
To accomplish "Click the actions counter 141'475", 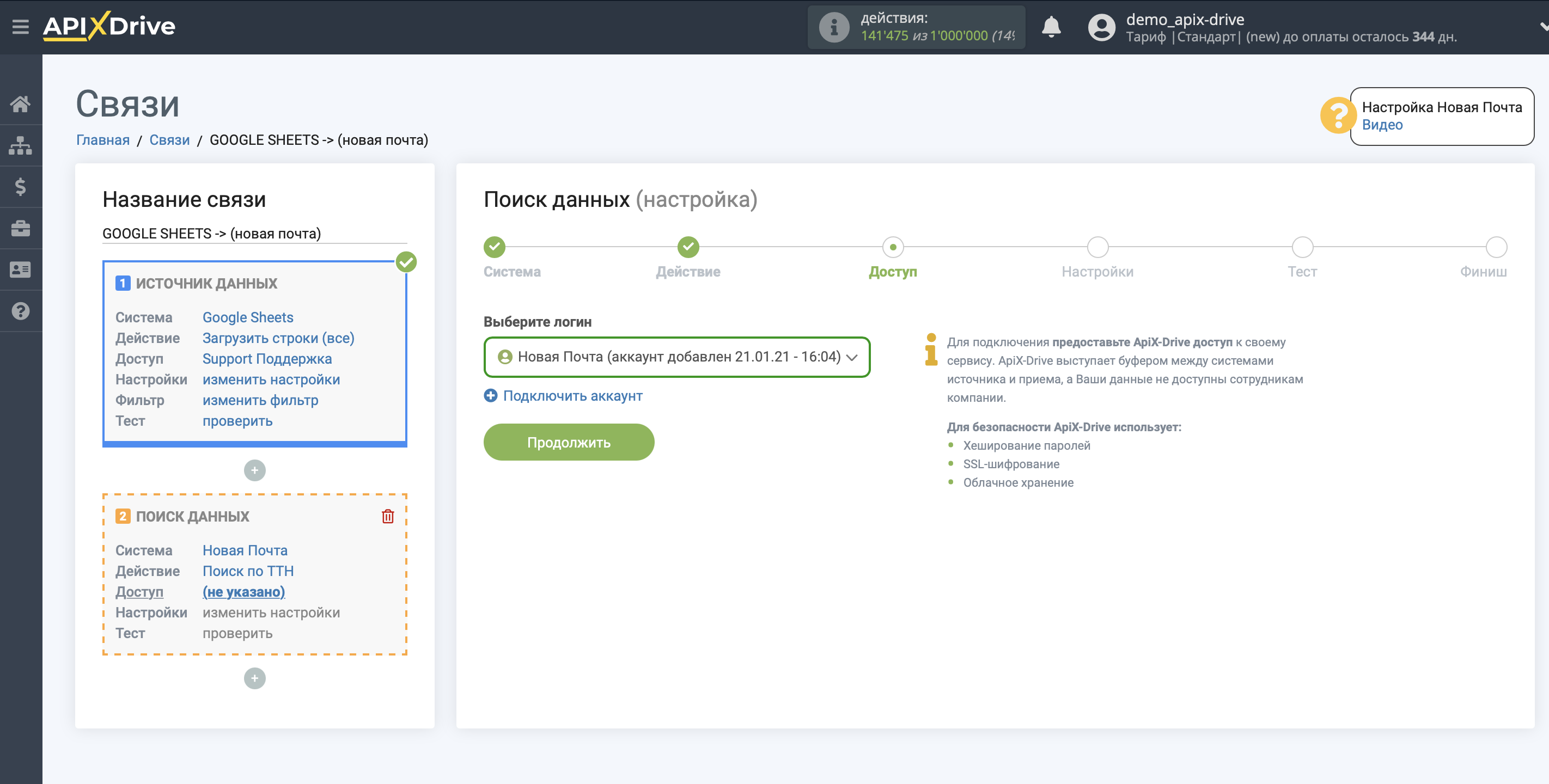I will (885, 35).
